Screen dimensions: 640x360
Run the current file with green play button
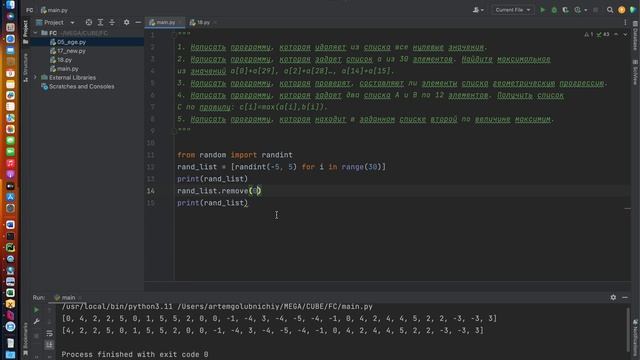coord(542,10)
